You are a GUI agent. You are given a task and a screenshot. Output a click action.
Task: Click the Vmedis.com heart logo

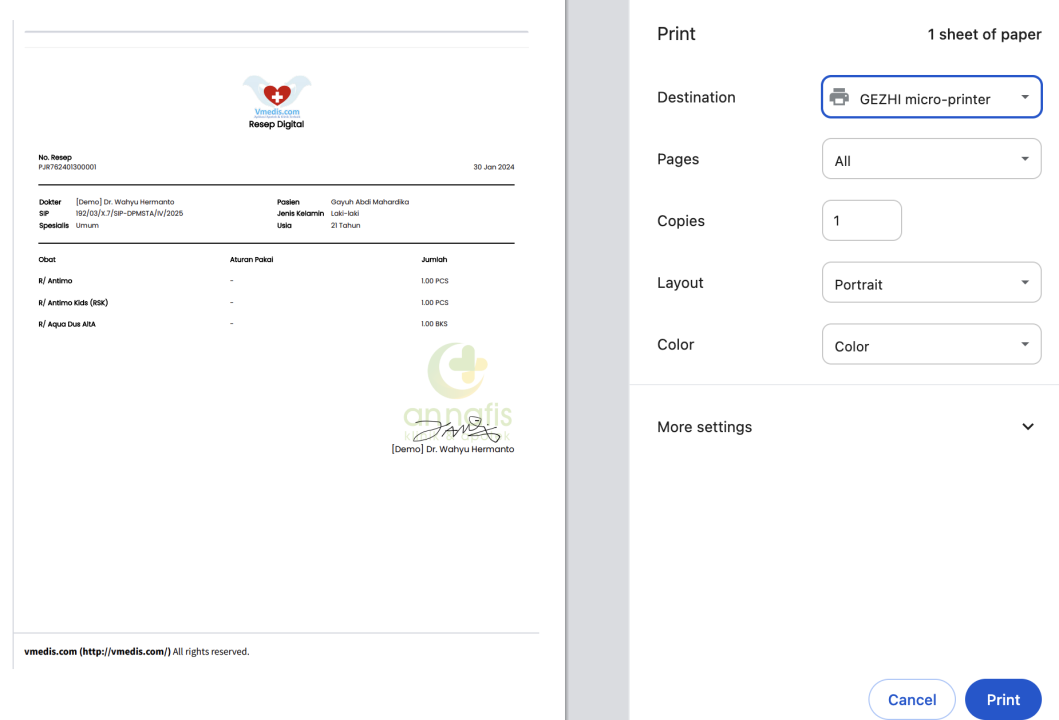(277, 94)
